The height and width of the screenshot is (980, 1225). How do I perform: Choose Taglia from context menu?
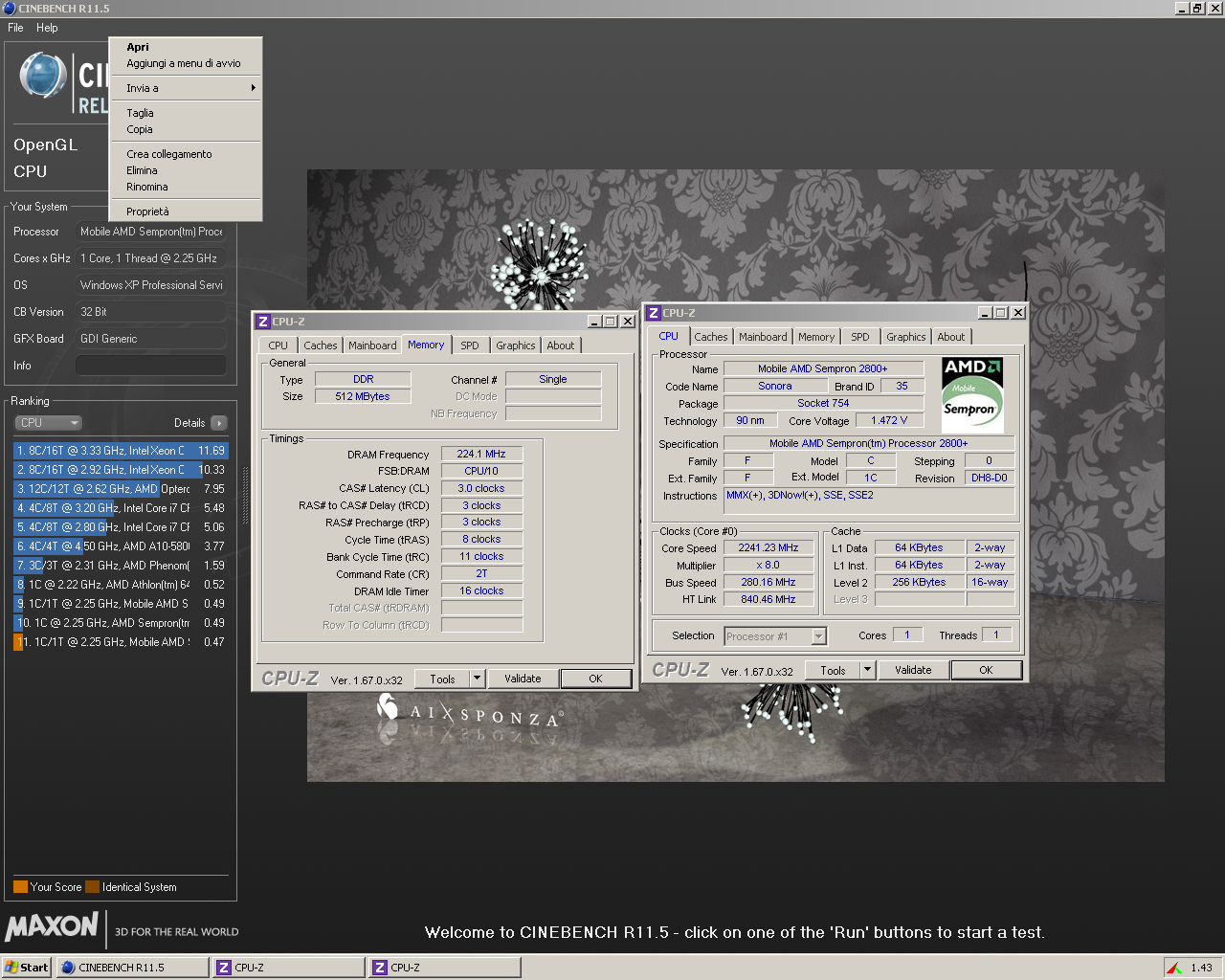click(x=186, y=113)
